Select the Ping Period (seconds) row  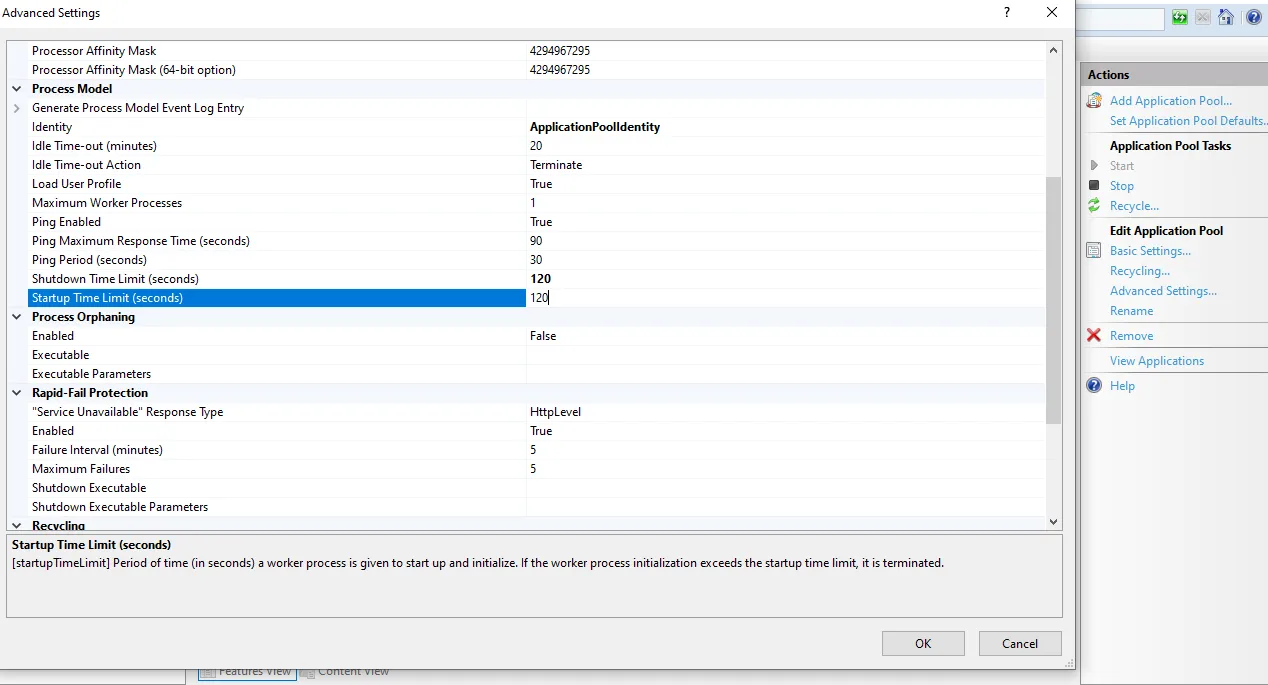(x=535, y=260)
